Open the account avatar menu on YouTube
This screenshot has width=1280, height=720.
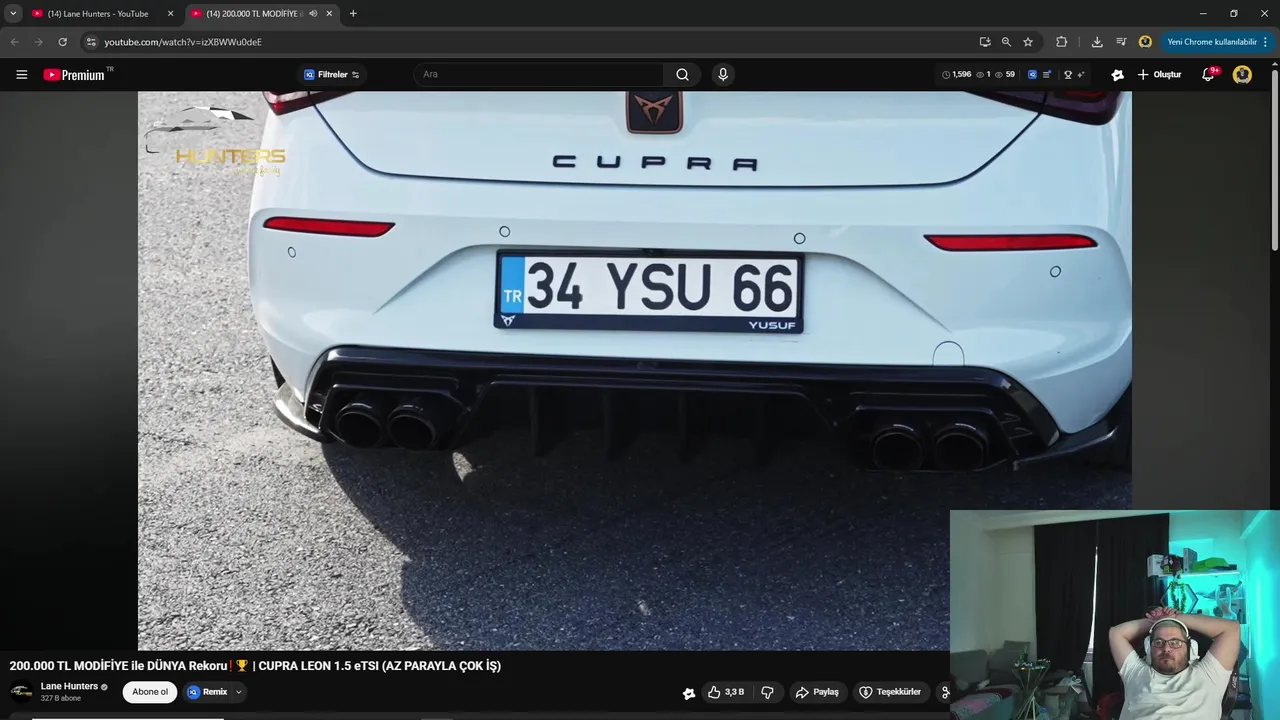[1242, 74]
